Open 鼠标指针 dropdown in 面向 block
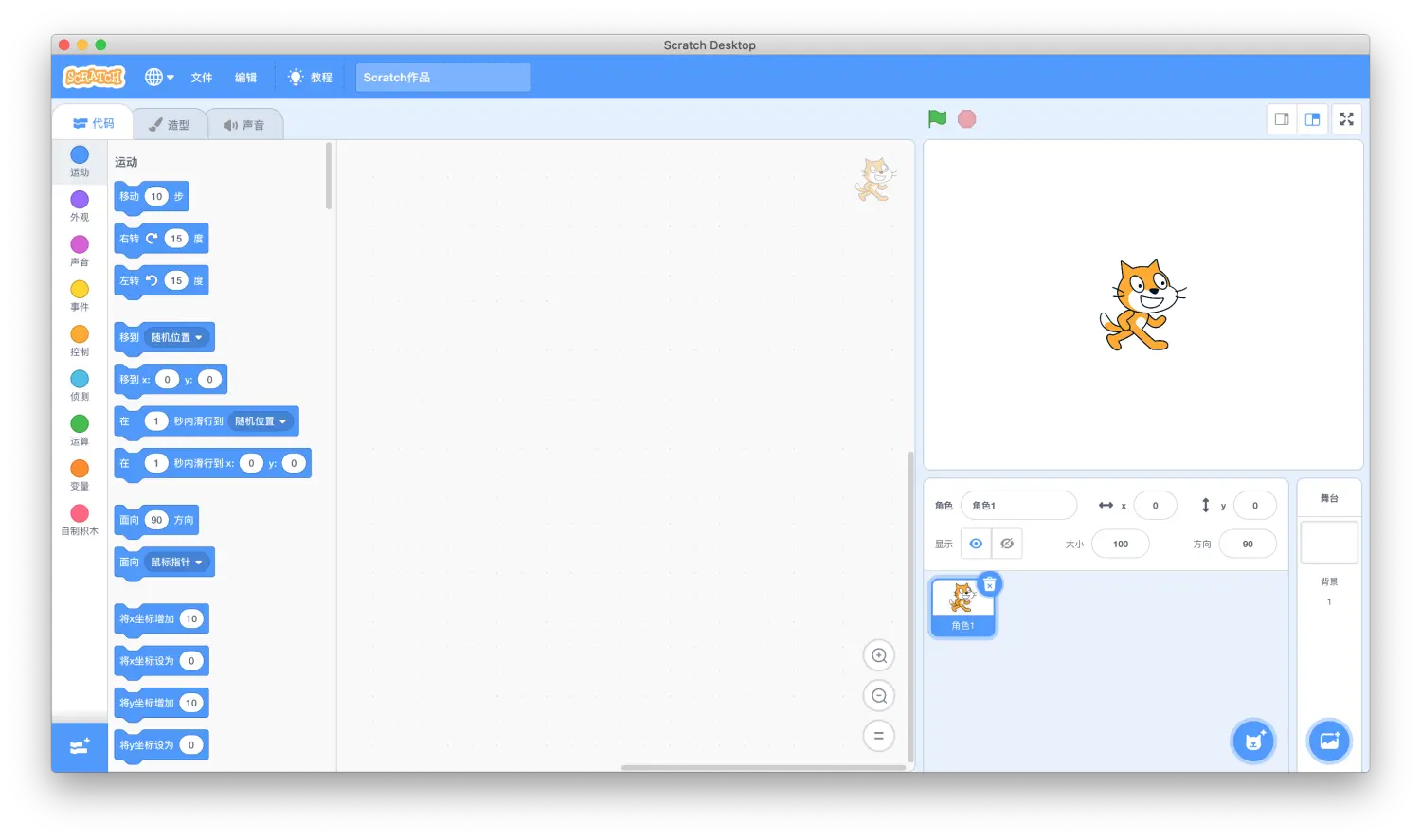This screenshot has height=840, width=1421. (177, 563)
